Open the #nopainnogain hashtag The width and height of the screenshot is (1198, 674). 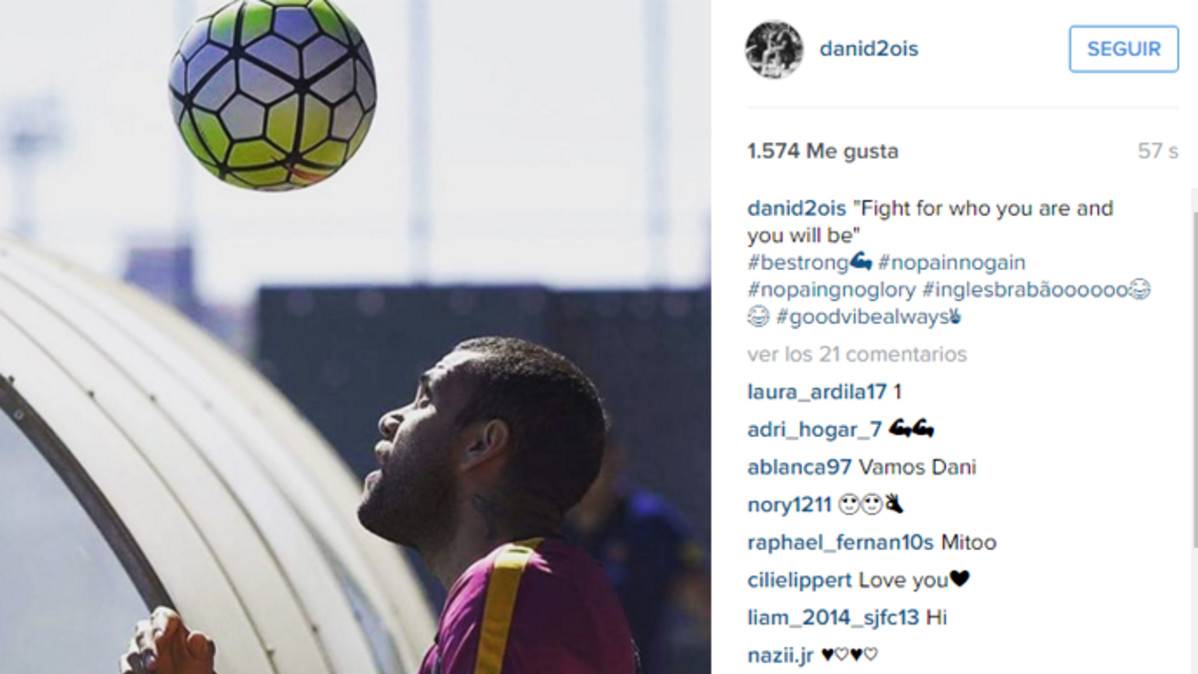[952, 263]
